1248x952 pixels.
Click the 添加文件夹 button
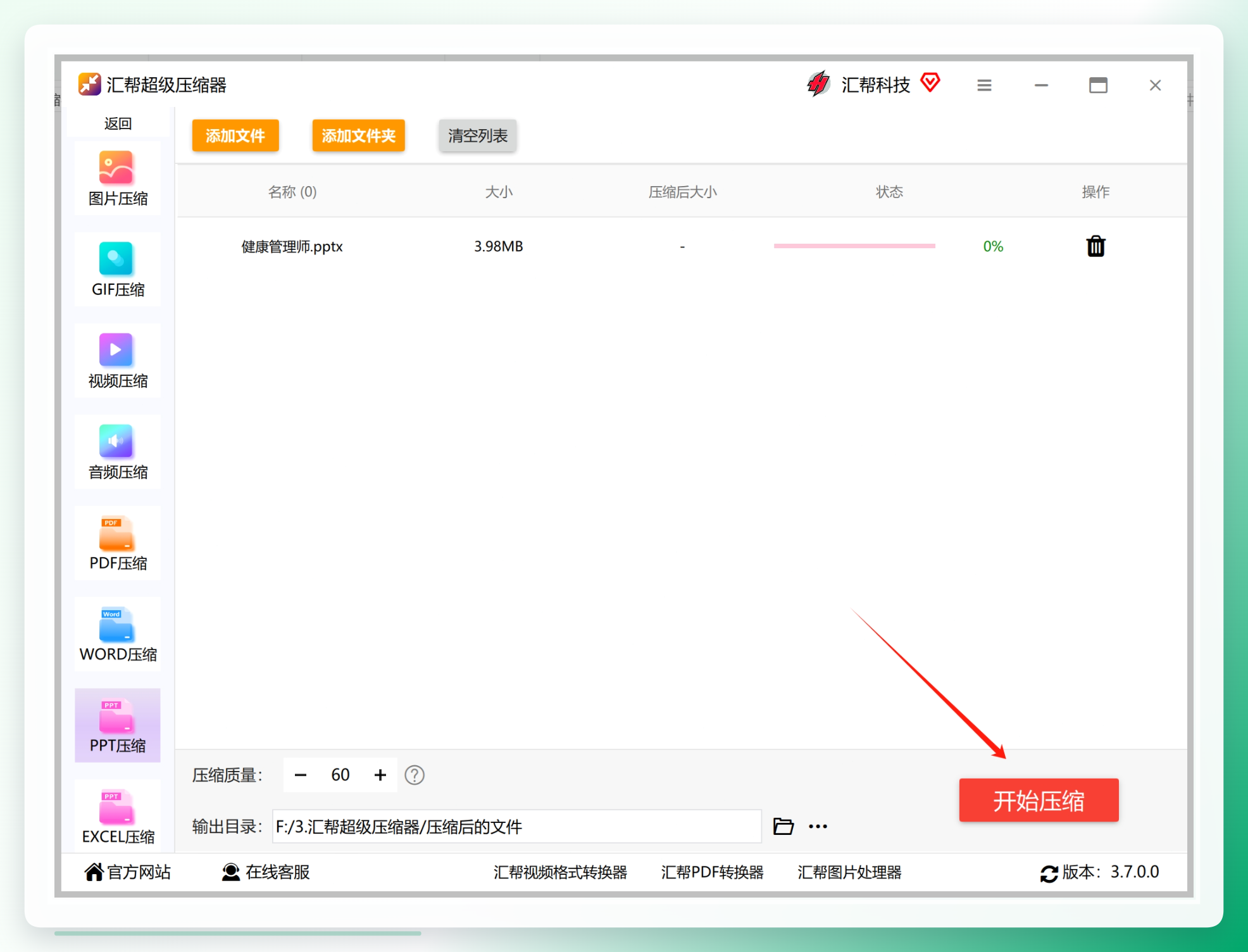358,135
